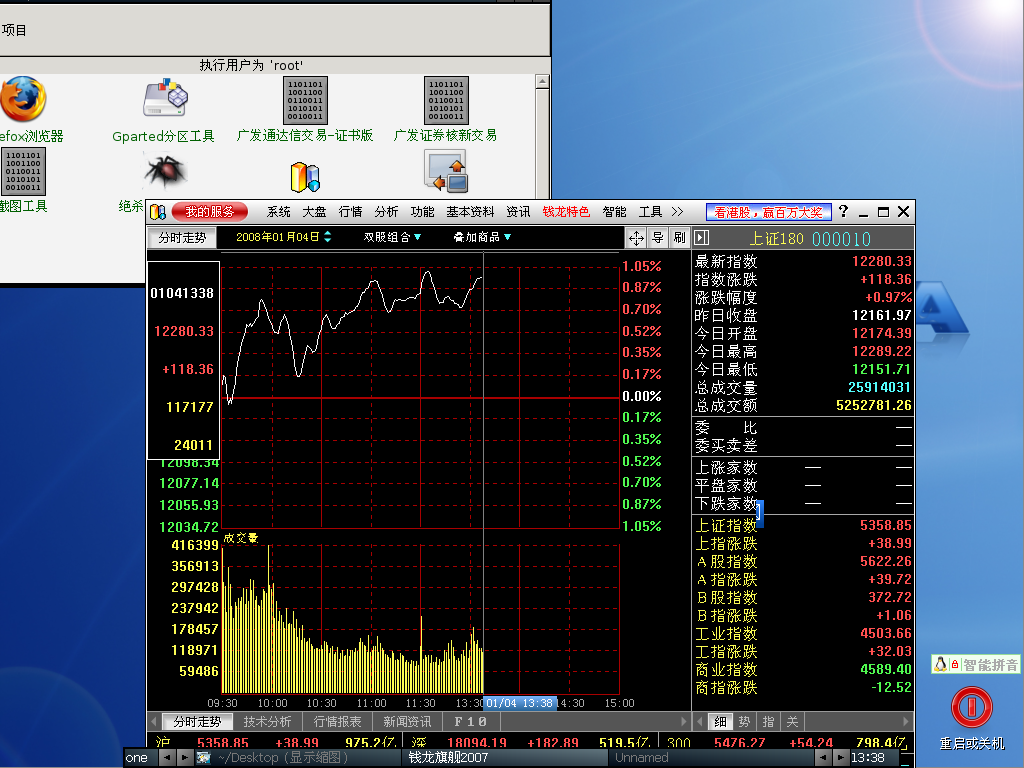
Task: Open the Firefox browser icon
Action: pyautogui.click(x=23, y=99)
